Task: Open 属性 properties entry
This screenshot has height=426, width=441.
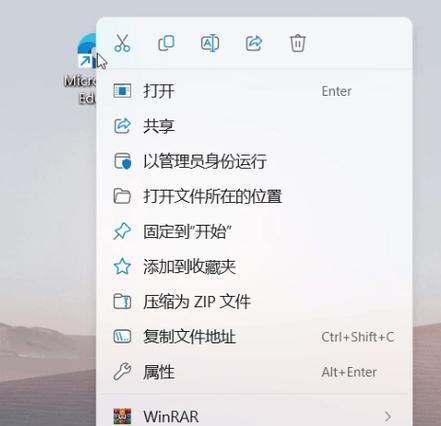Action: tap(254, 372)
